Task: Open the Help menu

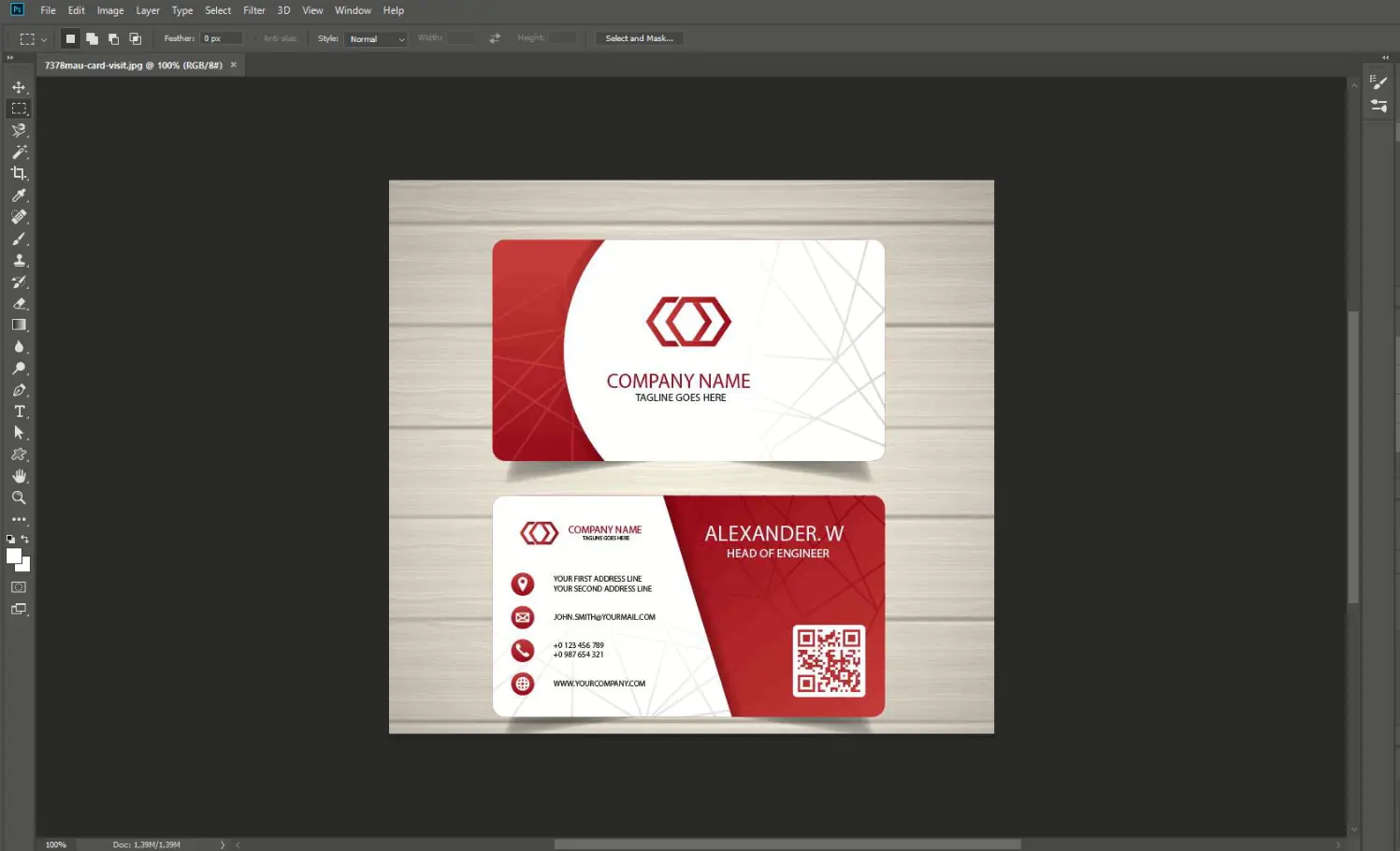Action: click(x=394, y=10)
